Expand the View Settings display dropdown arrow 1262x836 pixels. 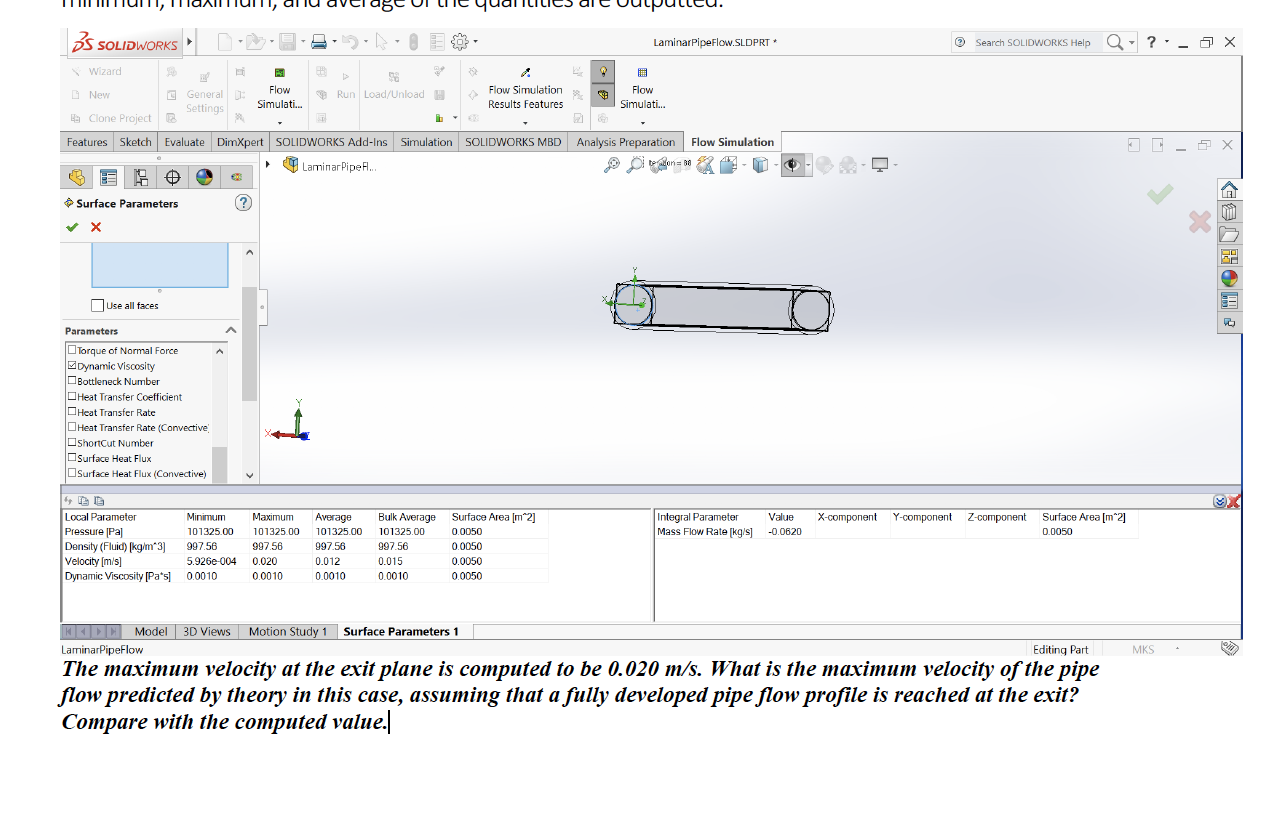pos(895,164)
